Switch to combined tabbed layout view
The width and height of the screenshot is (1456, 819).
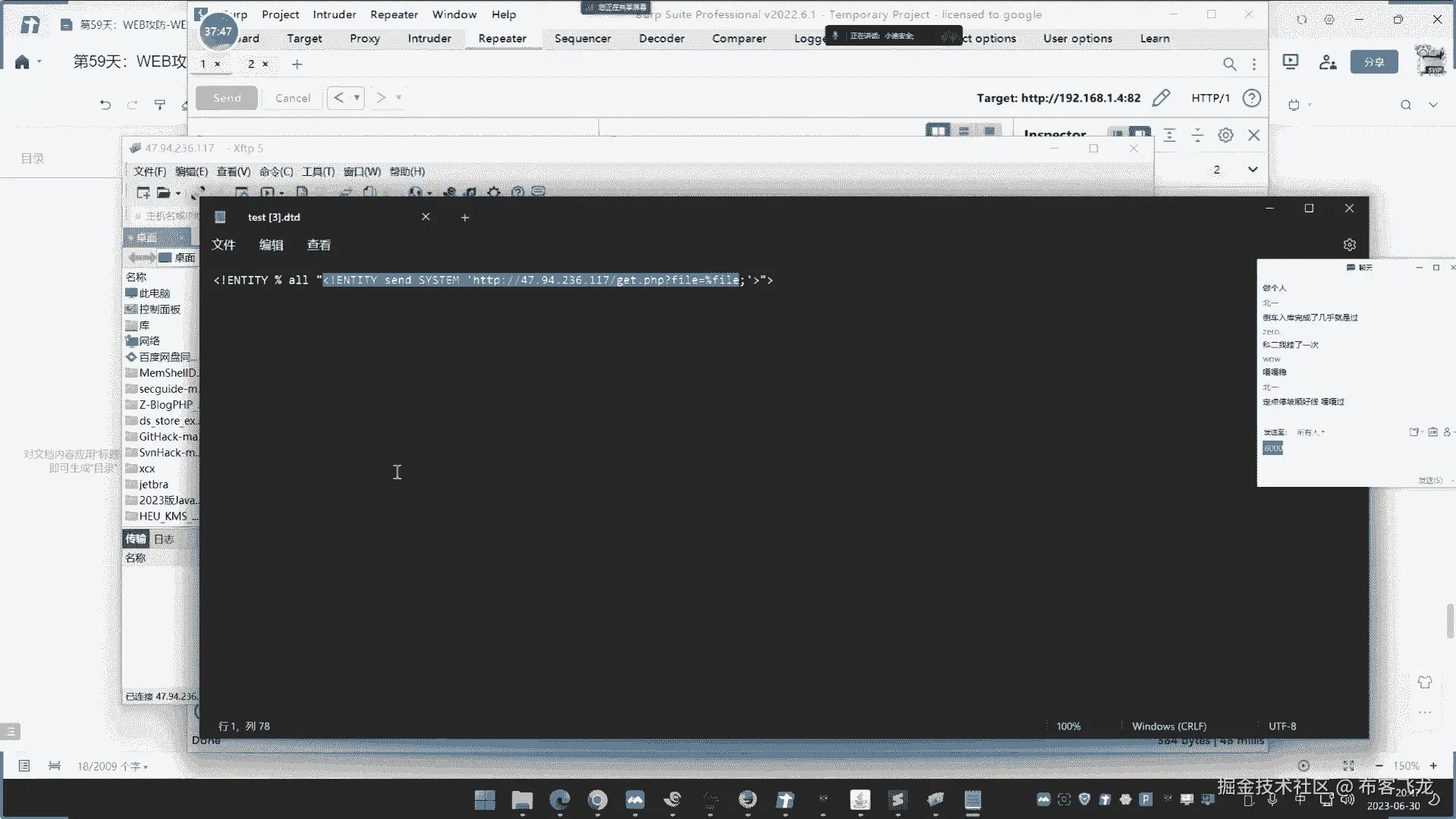click(x=990, y=130)
